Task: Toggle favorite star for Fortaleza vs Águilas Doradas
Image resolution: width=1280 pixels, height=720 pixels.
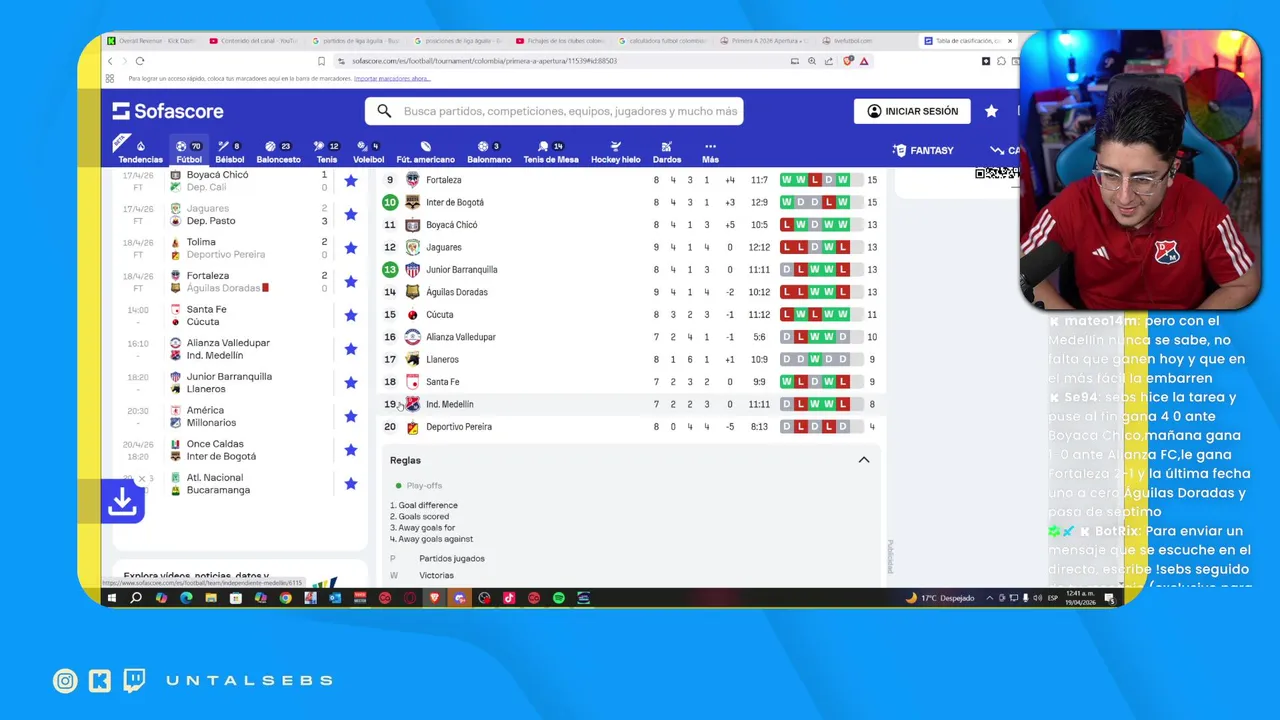Action: [350, 282]
